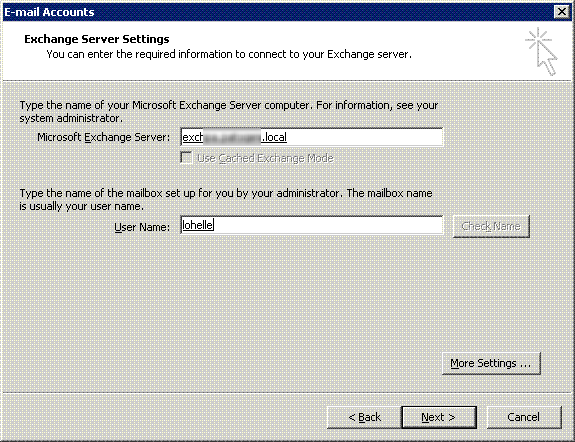
Task: Cancel the E-mail Accounts wizard
Action: point(524,417)
